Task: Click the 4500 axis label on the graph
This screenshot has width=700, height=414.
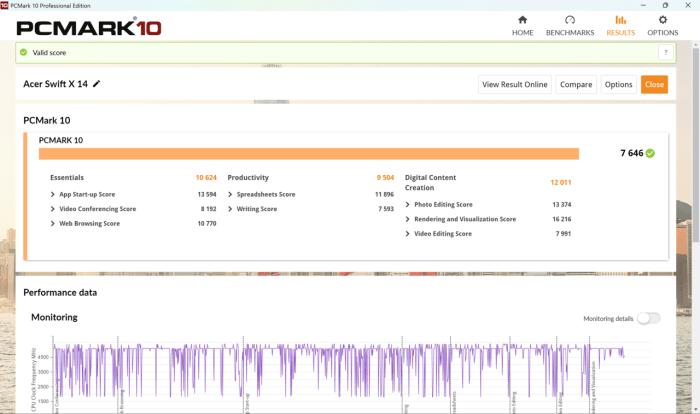Action: [x=43, y=357]
